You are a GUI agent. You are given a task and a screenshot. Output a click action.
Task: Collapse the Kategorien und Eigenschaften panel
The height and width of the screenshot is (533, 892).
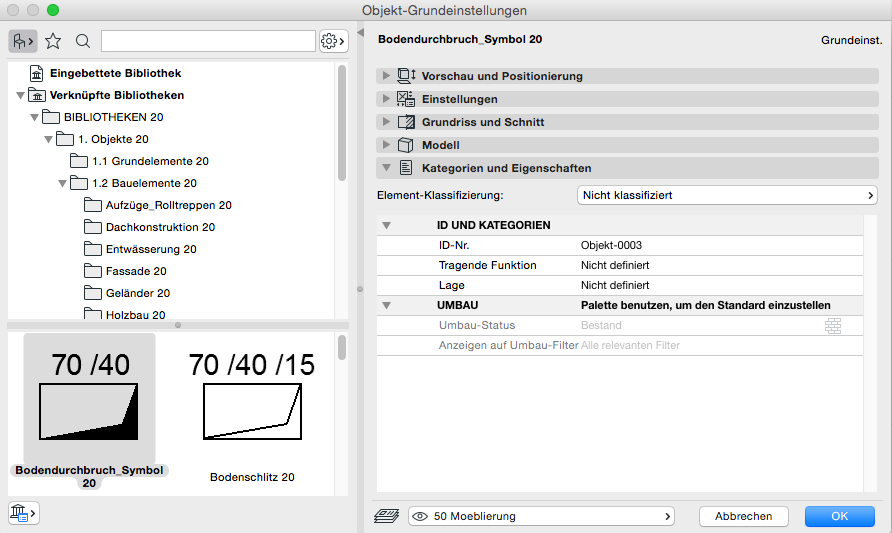[385, 168]
